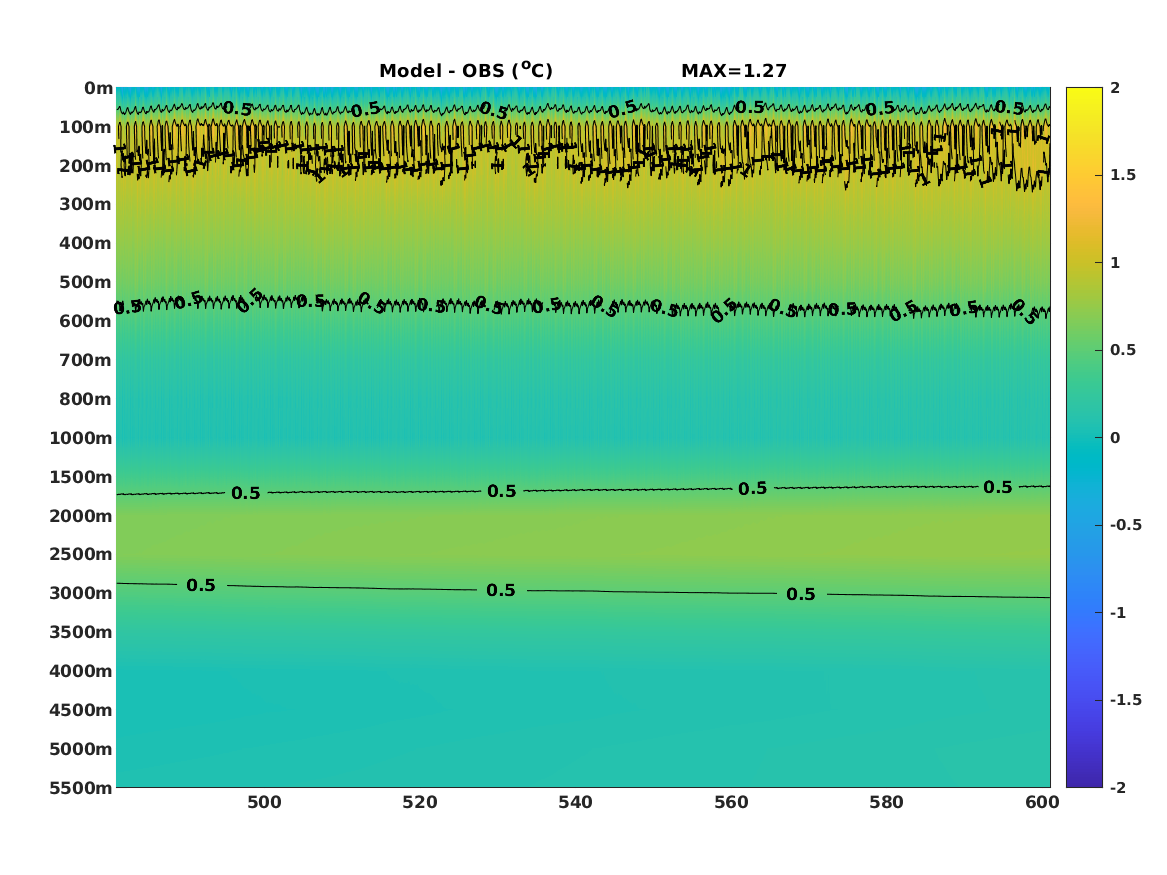Image resolution: width=1167 pixels, height=875 pixels.
Task: Select the "100m" depth axis label
Action: coord(86,127)
